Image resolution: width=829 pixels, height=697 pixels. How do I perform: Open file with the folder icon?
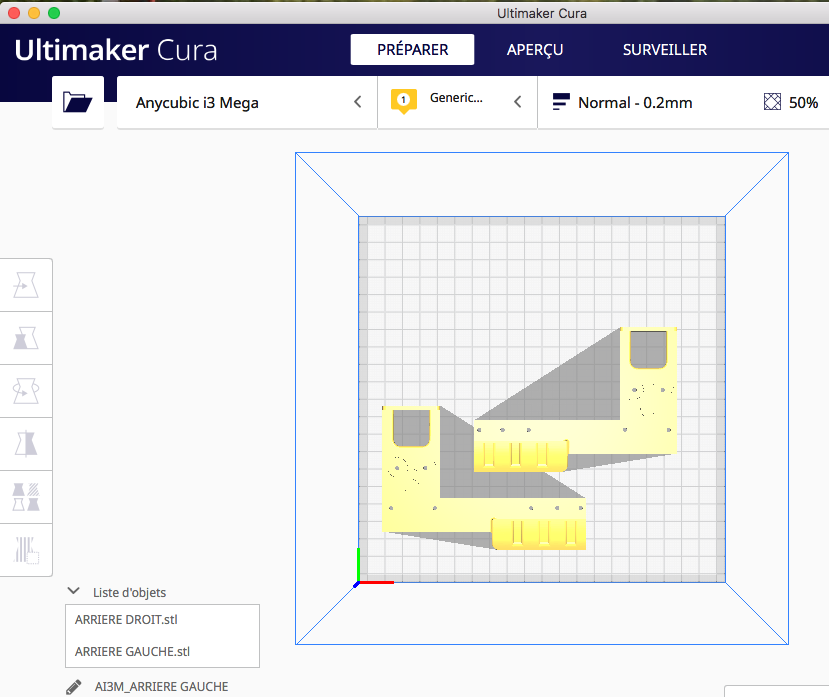coord(78,102)
